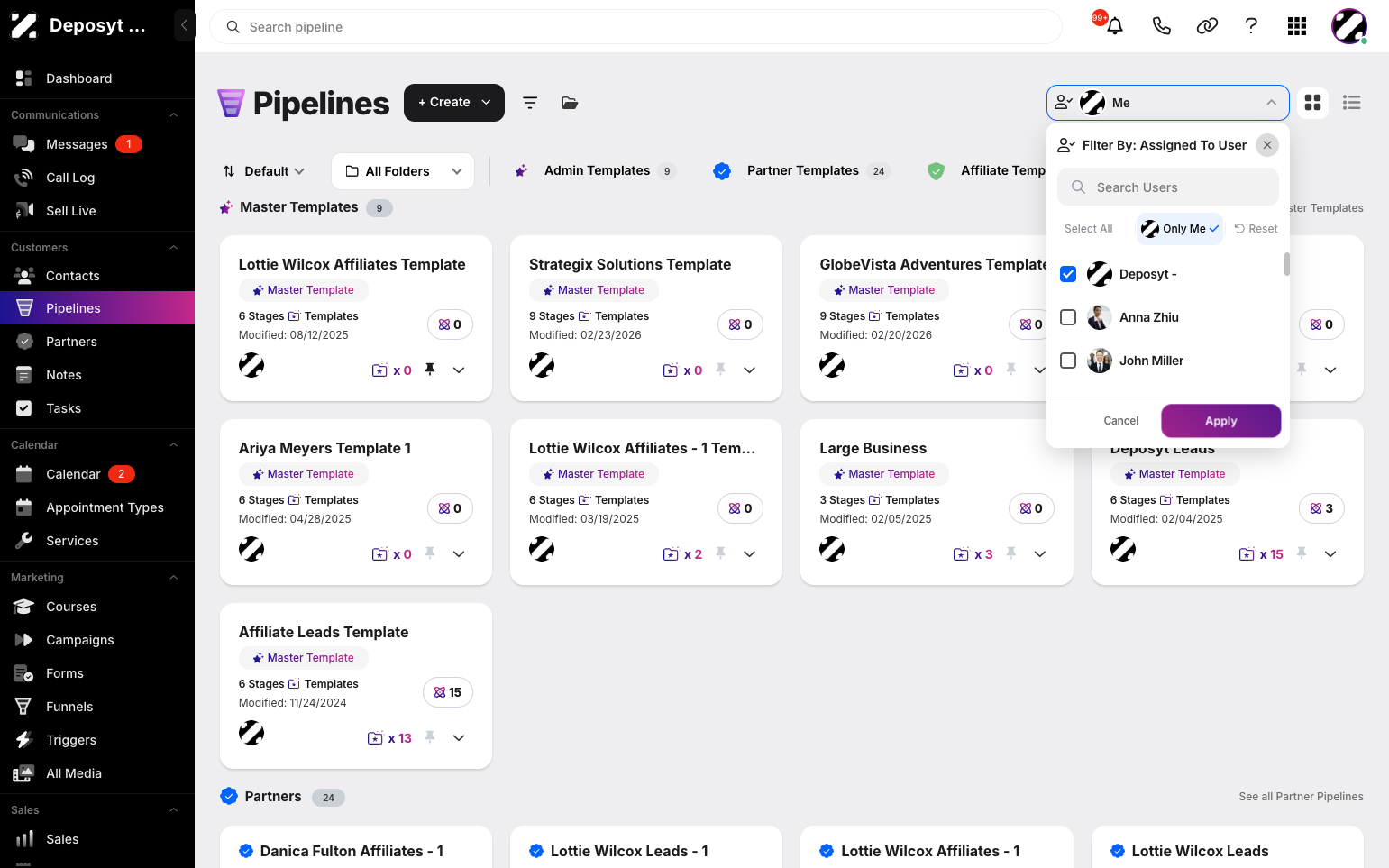1389x868 pixels.
Task: Click the Apply button
Action: 1220,421
